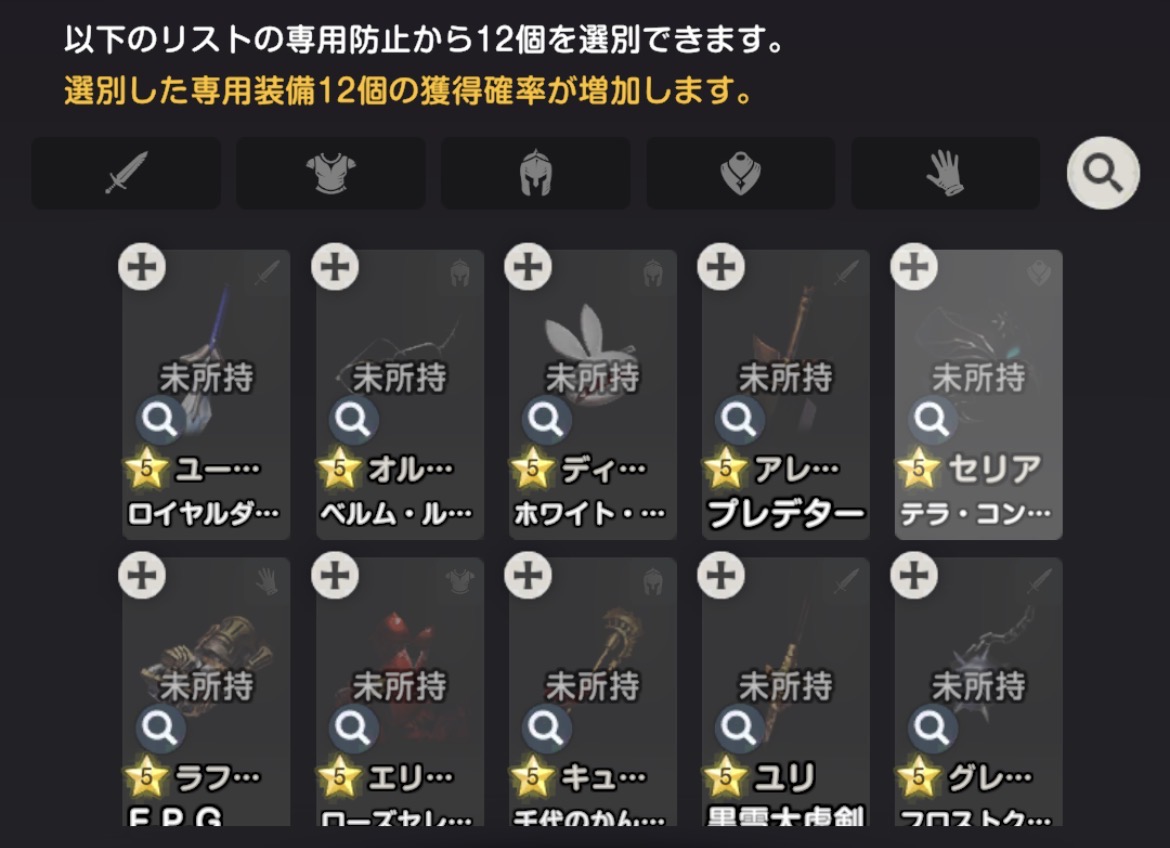Select the necklace accessory filter

click(x=741, y=173)
